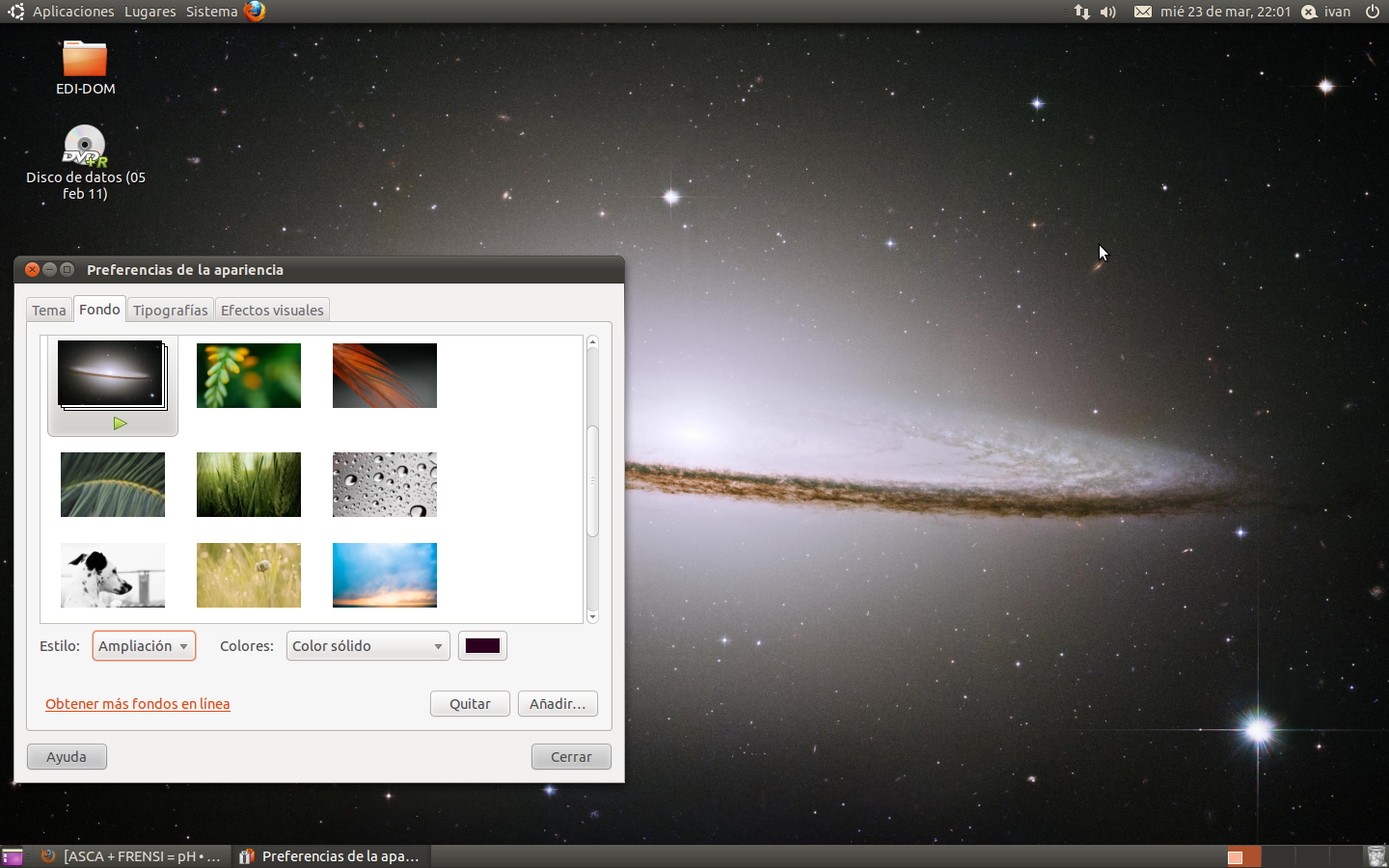Click the volume speaker icon
Screen dimensions: 1389x868
pos(1108,12)
